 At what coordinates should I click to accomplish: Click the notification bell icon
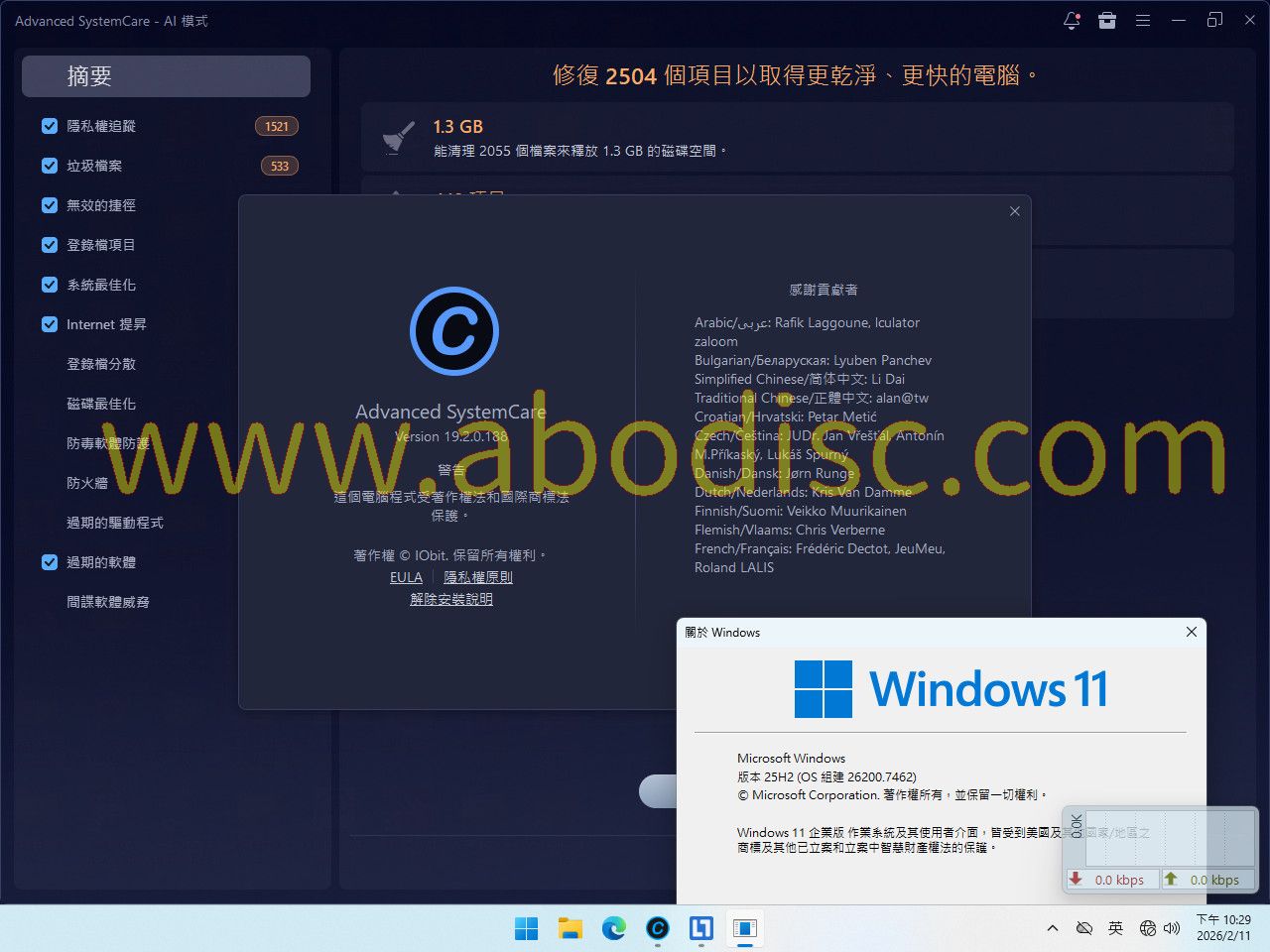click(x=1072, y=21)
